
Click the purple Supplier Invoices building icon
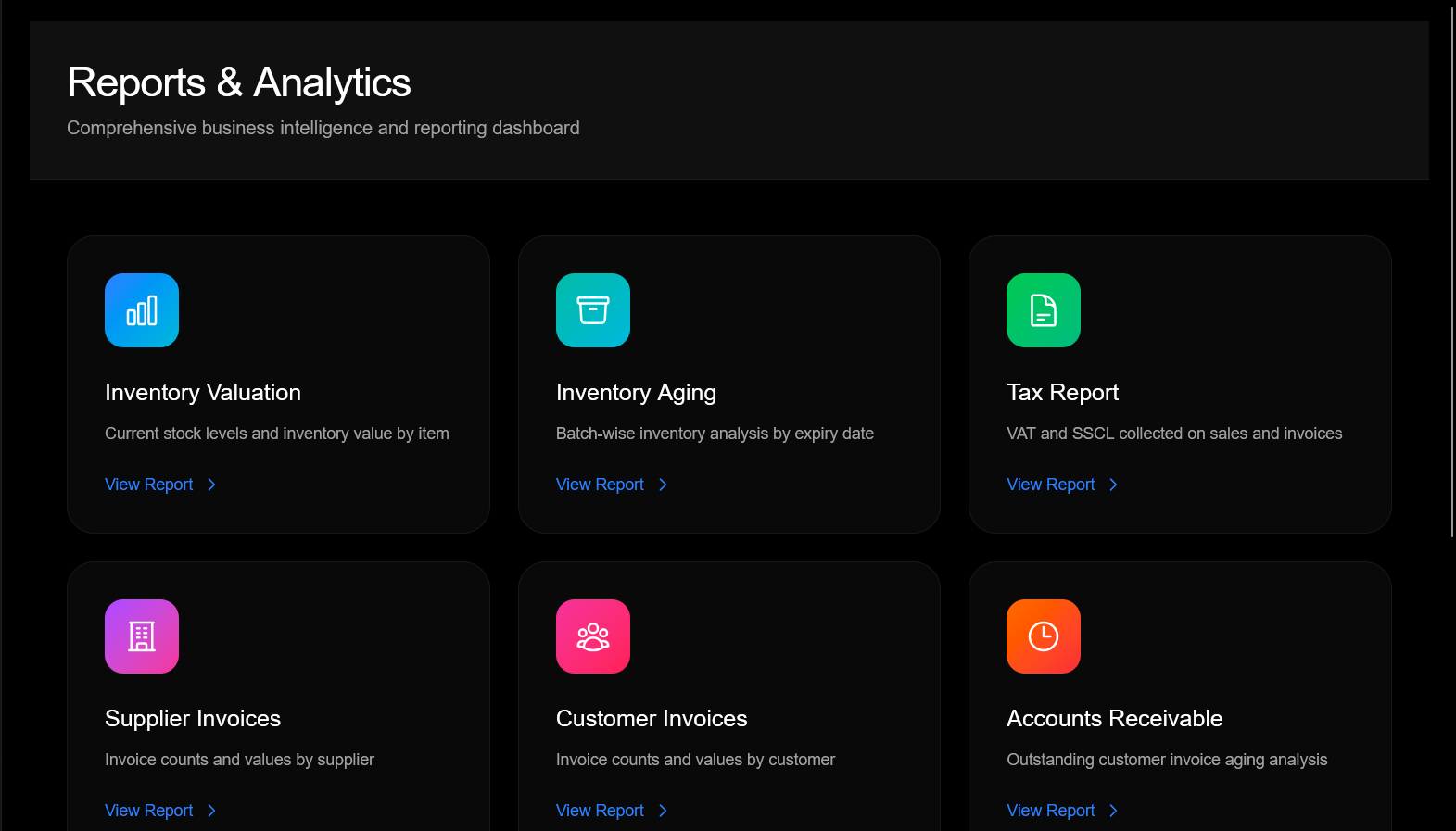coord(142,636)
